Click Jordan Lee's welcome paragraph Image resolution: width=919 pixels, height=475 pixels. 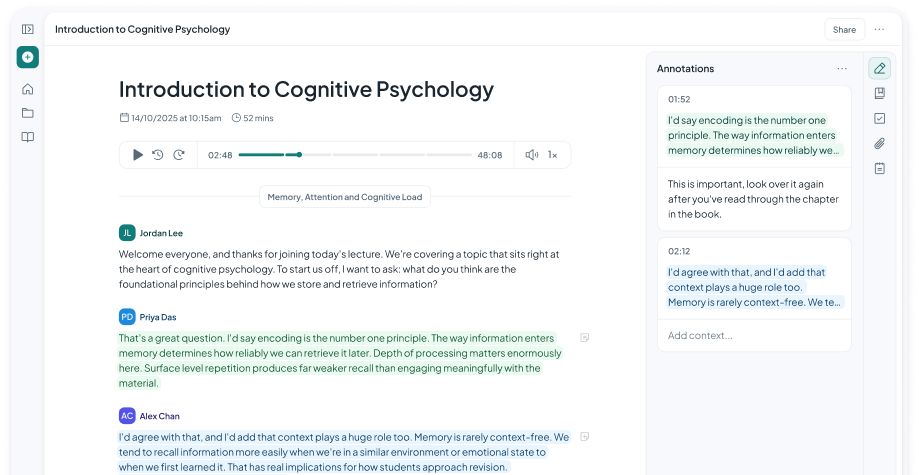click(x=339, y=269)
